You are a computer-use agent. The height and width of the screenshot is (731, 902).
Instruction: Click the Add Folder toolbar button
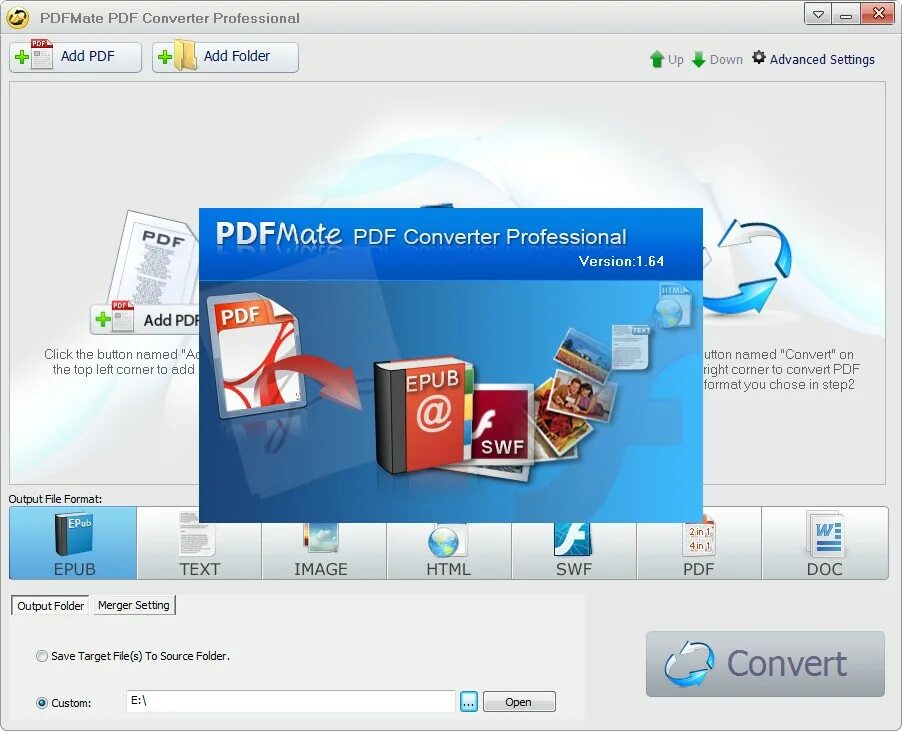[226, 57]
